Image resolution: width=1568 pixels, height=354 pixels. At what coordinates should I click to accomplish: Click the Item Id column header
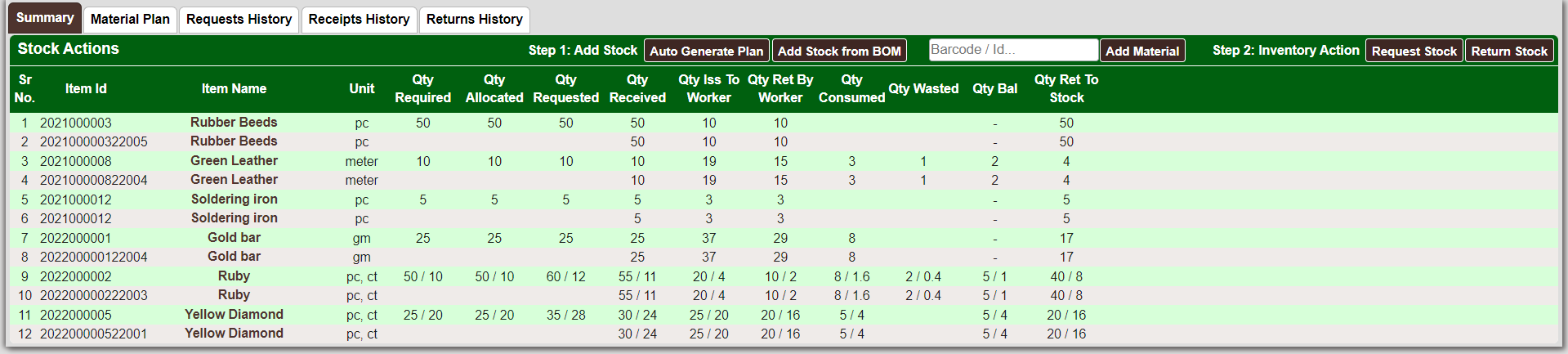(x=86, y=88)
